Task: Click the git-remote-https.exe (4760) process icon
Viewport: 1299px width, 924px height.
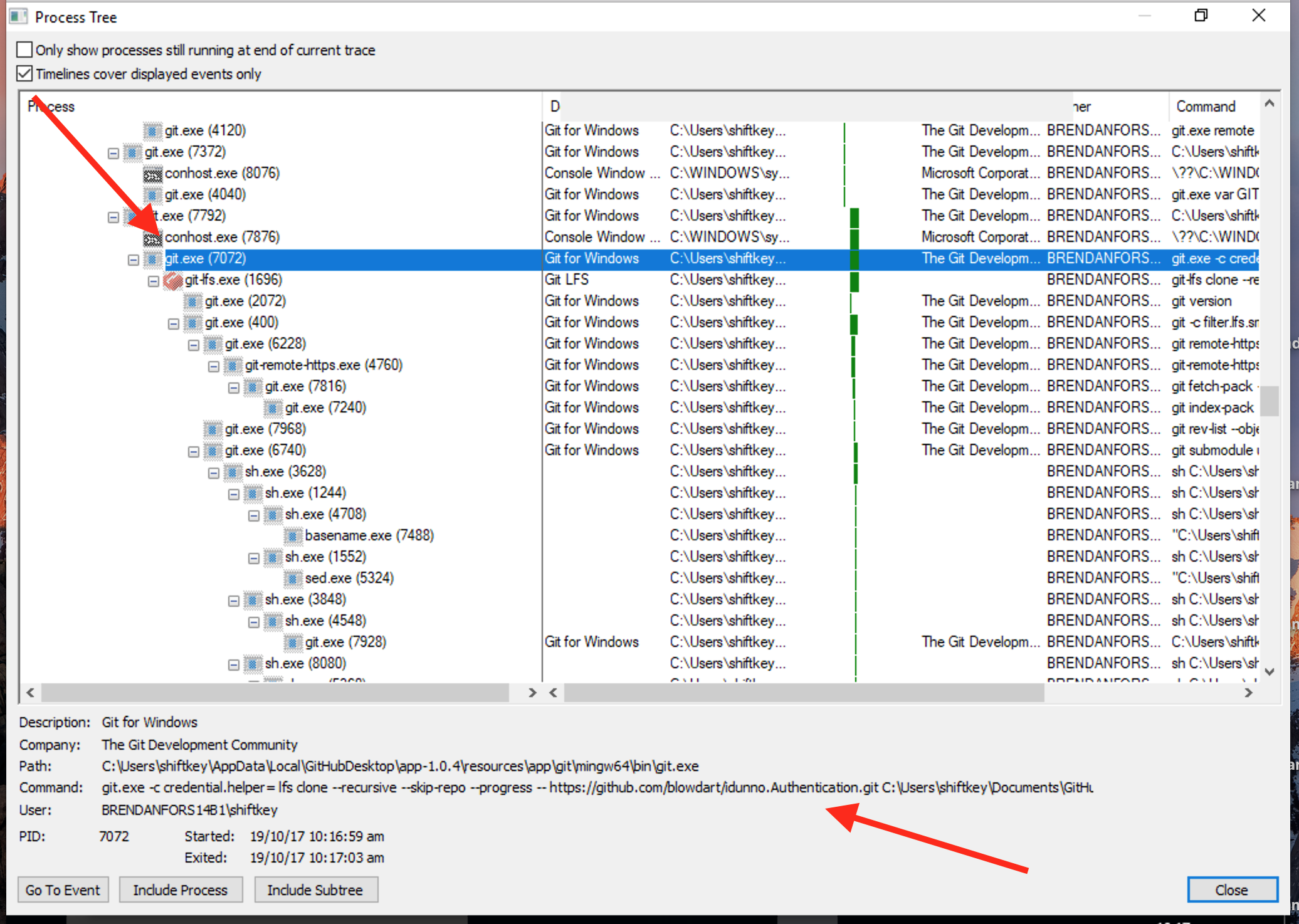Action: coord(233,365)
